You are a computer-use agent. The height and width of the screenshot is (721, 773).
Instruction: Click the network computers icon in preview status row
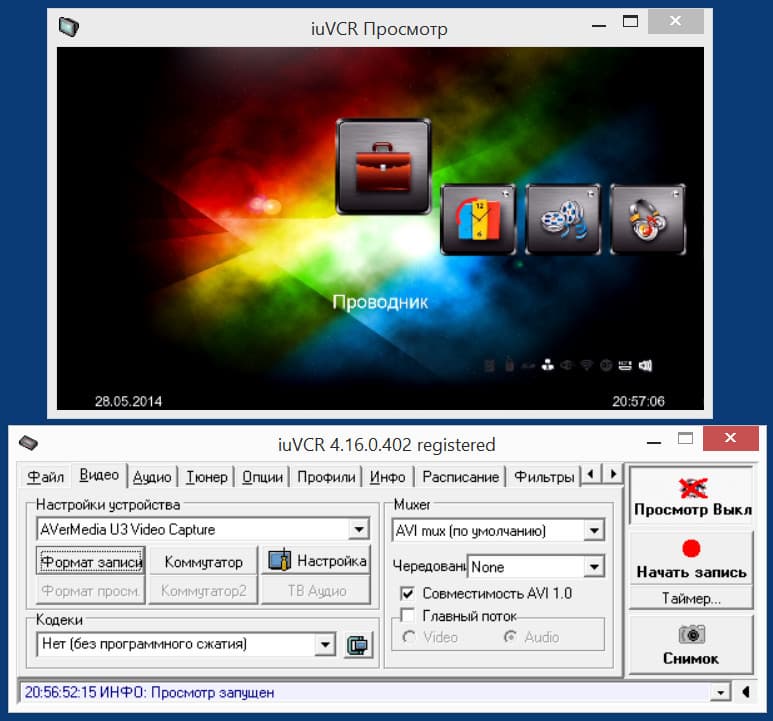[548, 365]
